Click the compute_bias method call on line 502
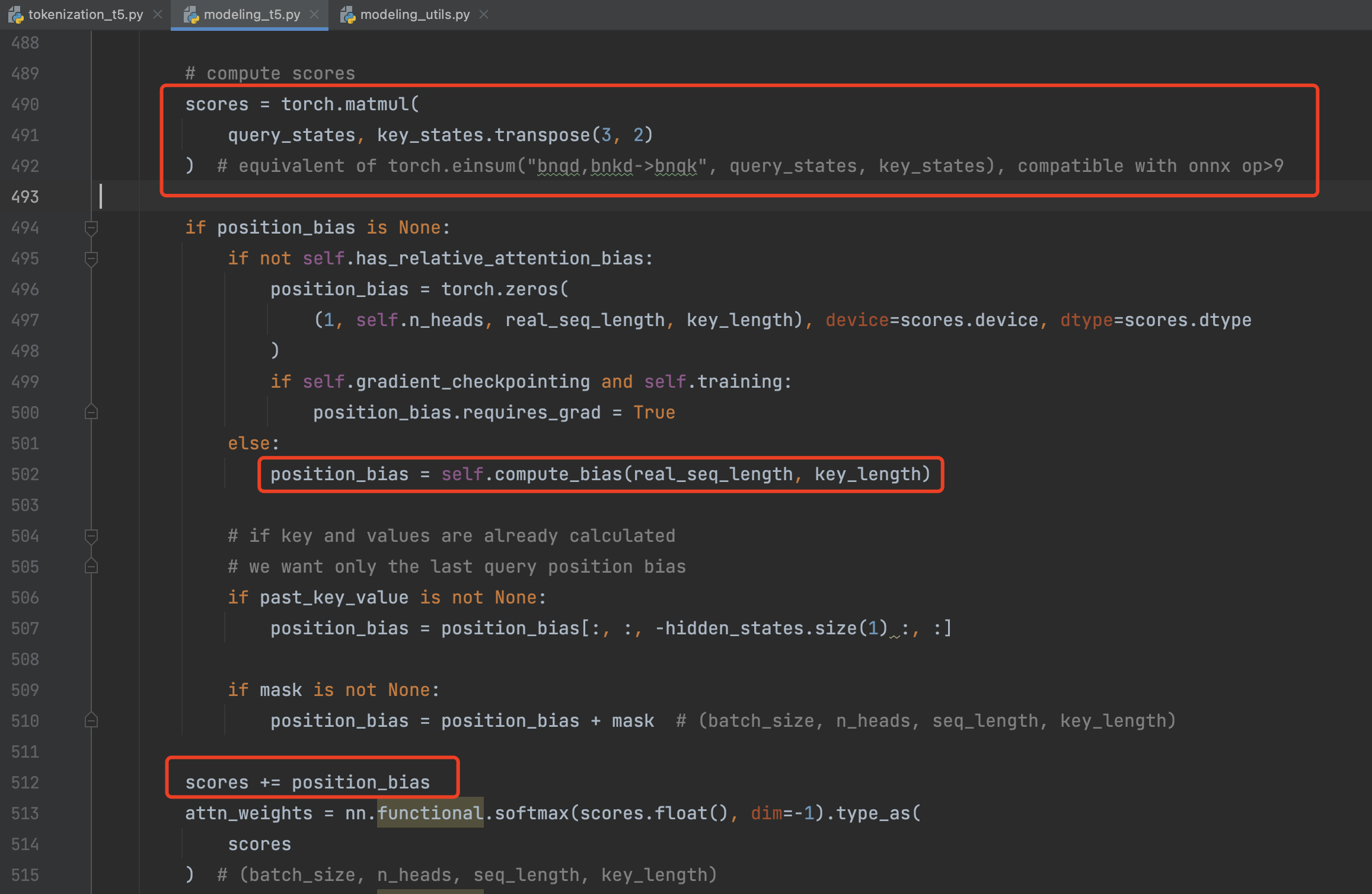1372x894 pixels. [557, 474]
